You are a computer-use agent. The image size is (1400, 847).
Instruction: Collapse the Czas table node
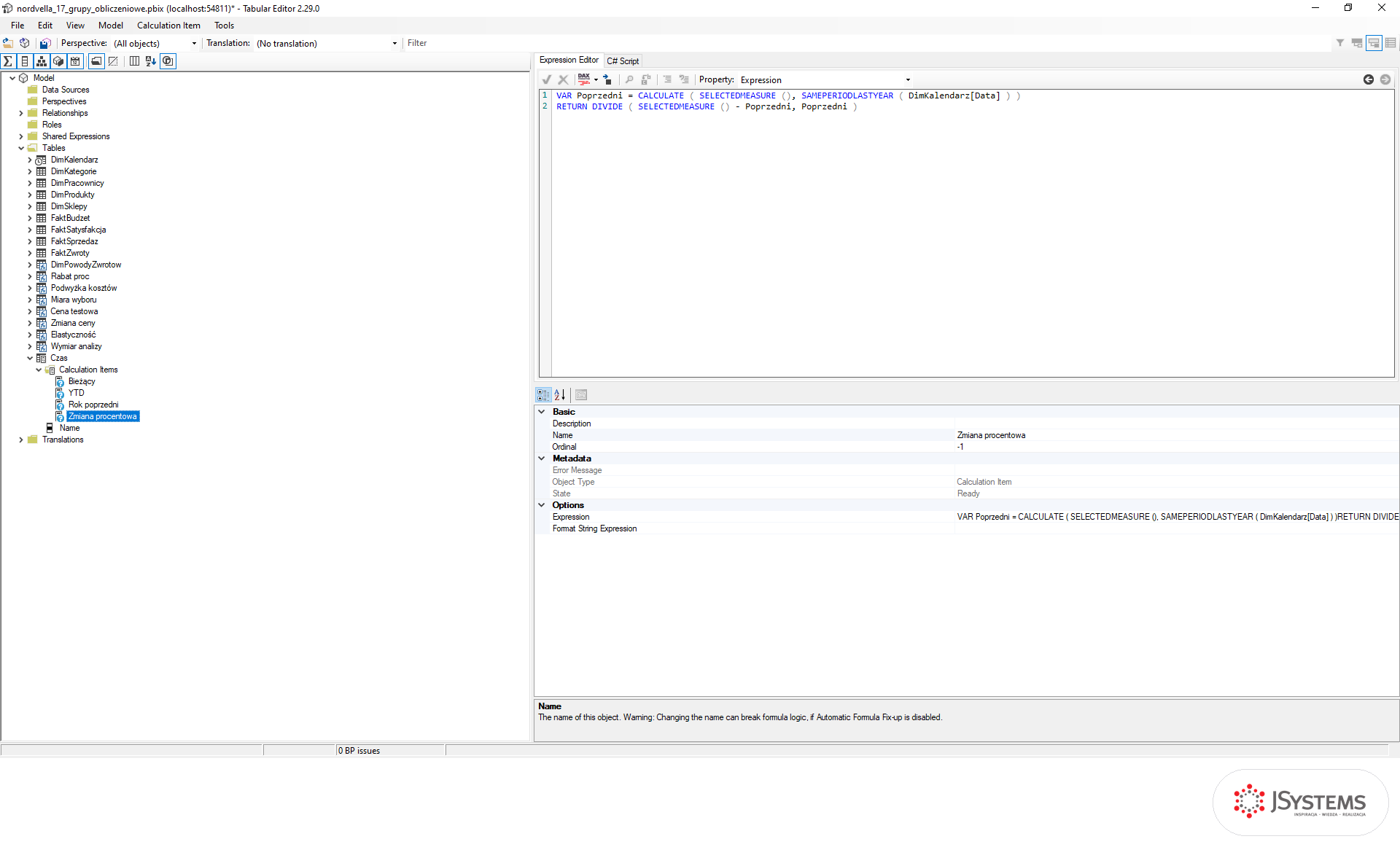30,358
